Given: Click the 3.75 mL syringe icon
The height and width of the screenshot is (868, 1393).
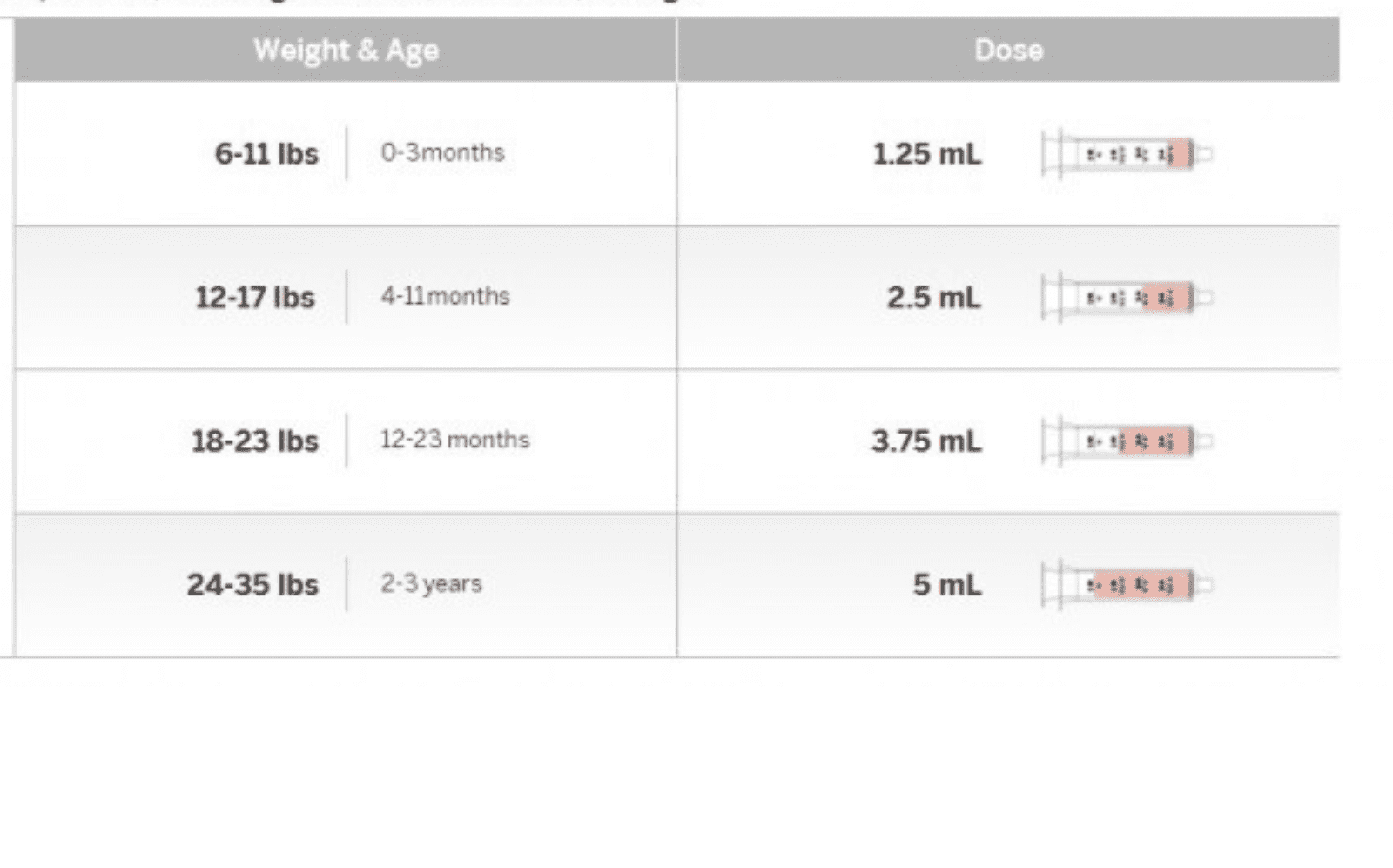Looking at the screenshot, I should pyautogui.click(x=1127, y=441).
